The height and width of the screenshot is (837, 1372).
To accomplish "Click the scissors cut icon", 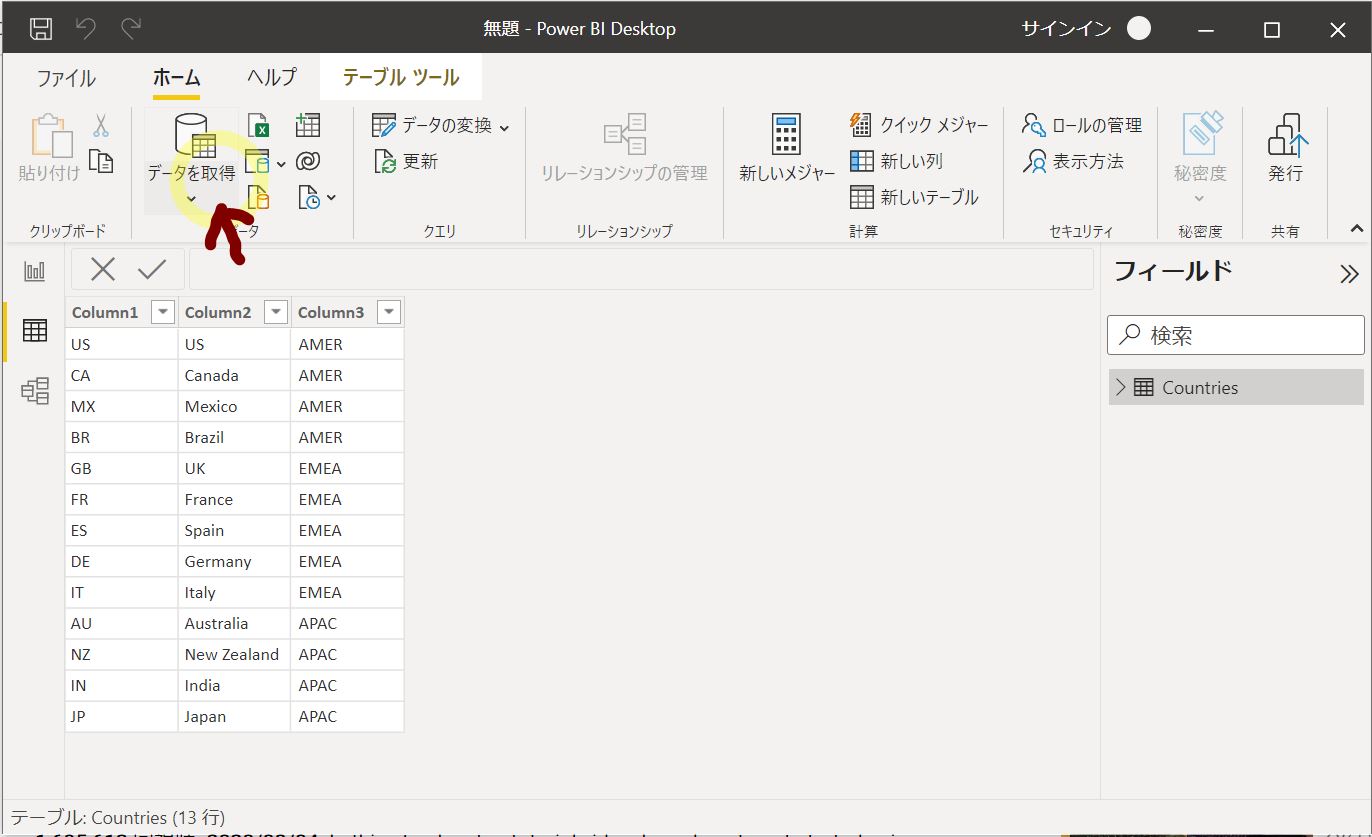I will pyautogui.click(x=101, y=126).
